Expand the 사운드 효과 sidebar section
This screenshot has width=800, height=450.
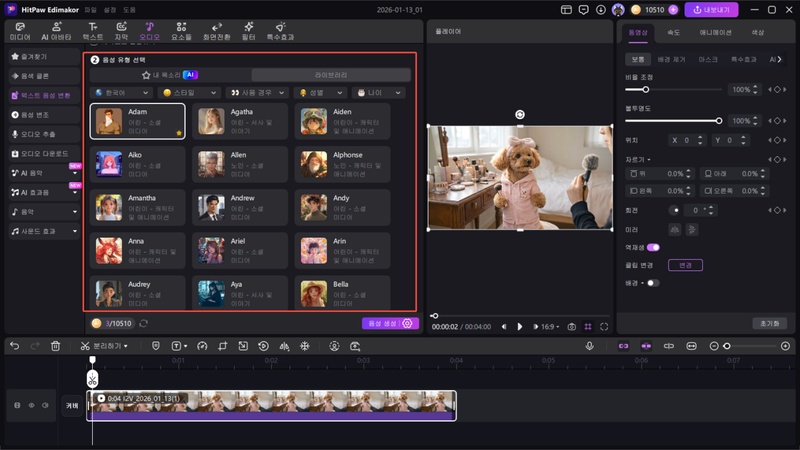click(44, 231)
